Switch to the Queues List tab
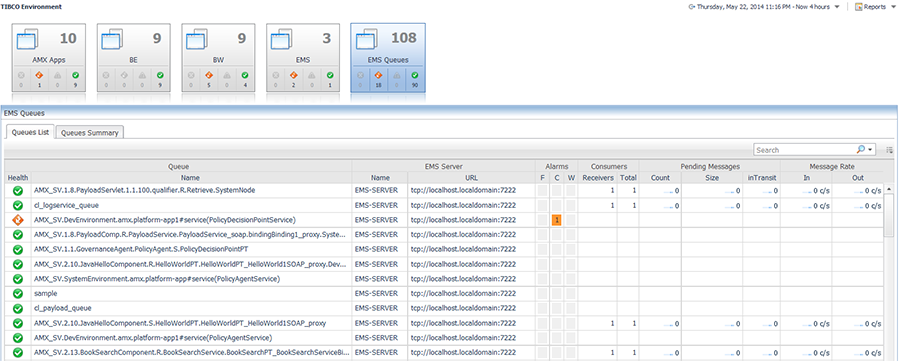900x361 pixels. coord(29,132)
